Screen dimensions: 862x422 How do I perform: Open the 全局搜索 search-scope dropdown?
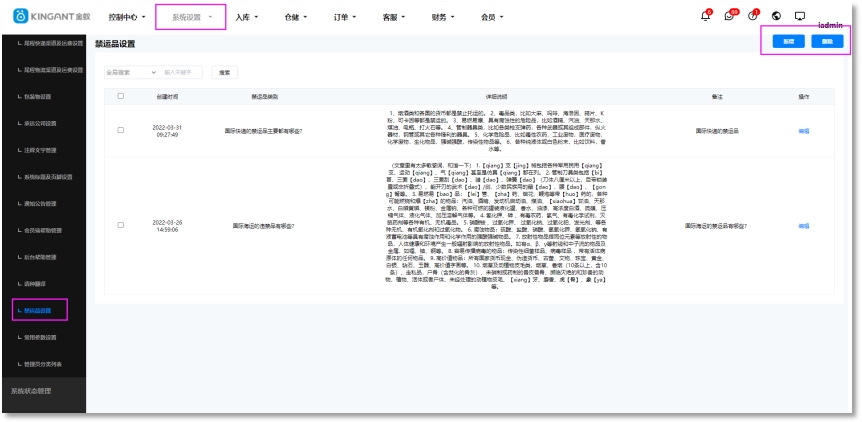131,73
